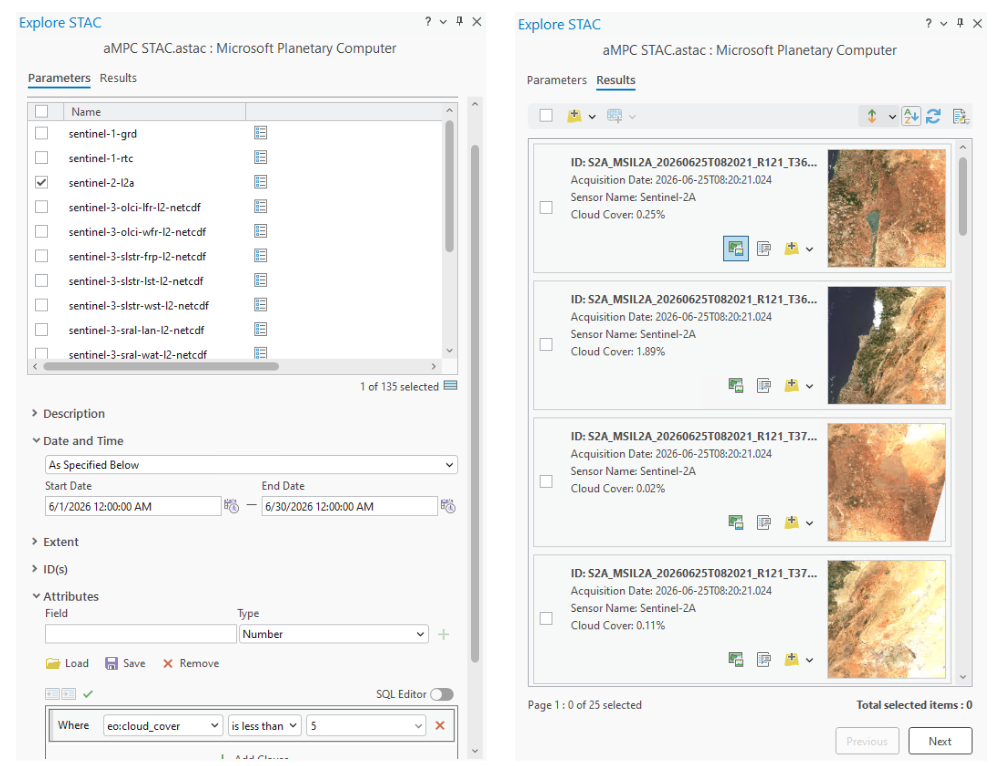1000x766 pixels.
Task: Go to Next results page
Action: 940,741
